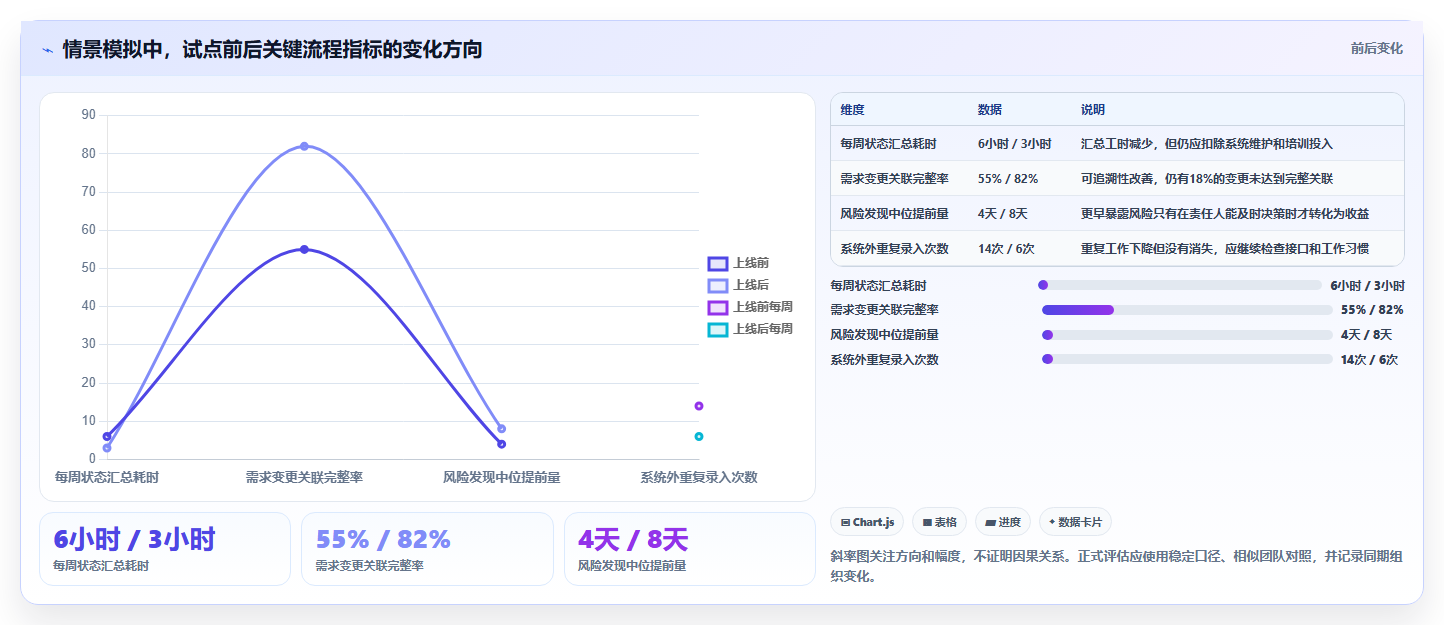Image resolution: width=1444 pixels, height=625 pixels.
Task: Click the 82 peak point on chart
Action: [304, 146]
